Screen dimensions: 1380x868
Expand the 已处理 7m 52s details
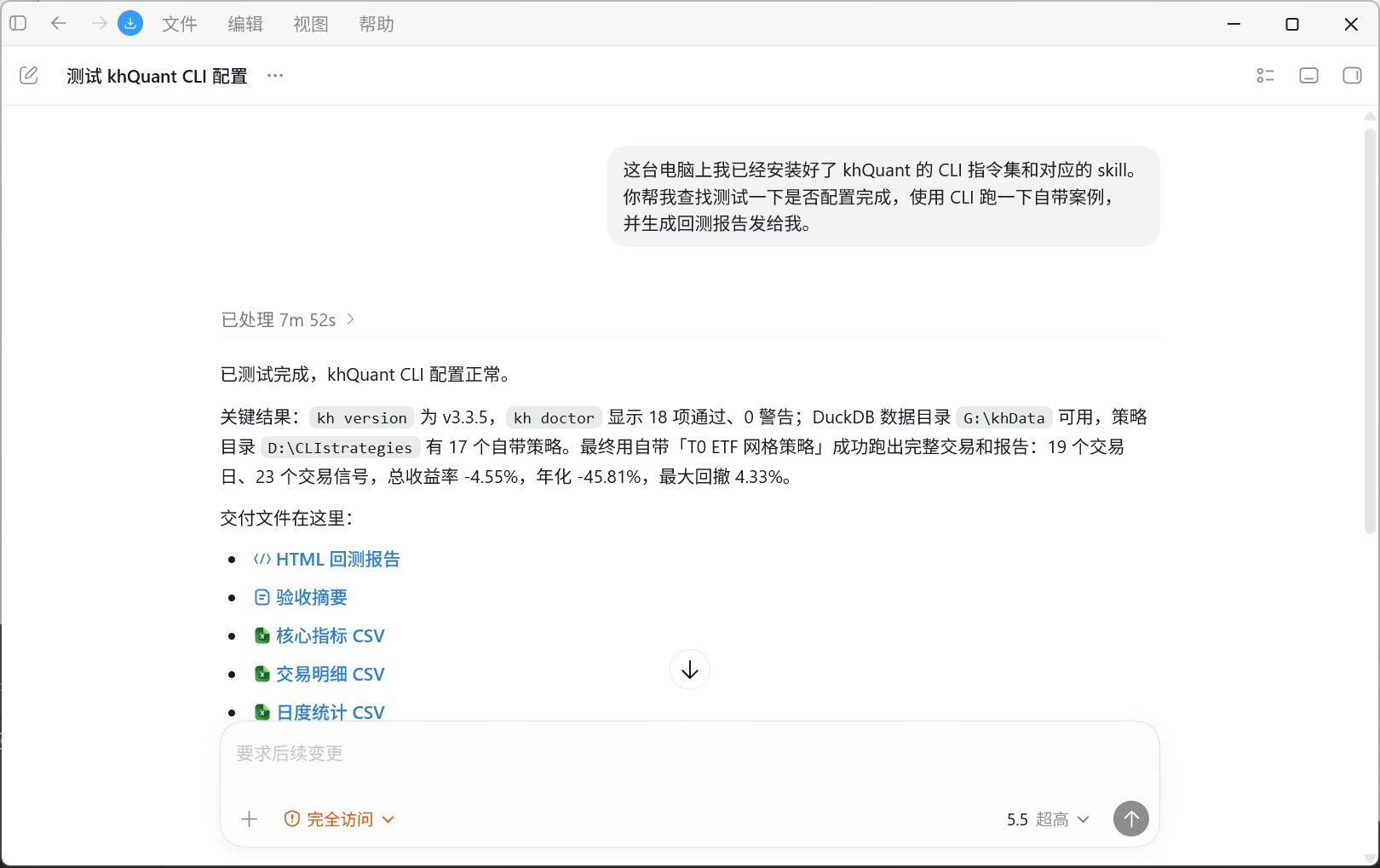click(x=288, y=319)
